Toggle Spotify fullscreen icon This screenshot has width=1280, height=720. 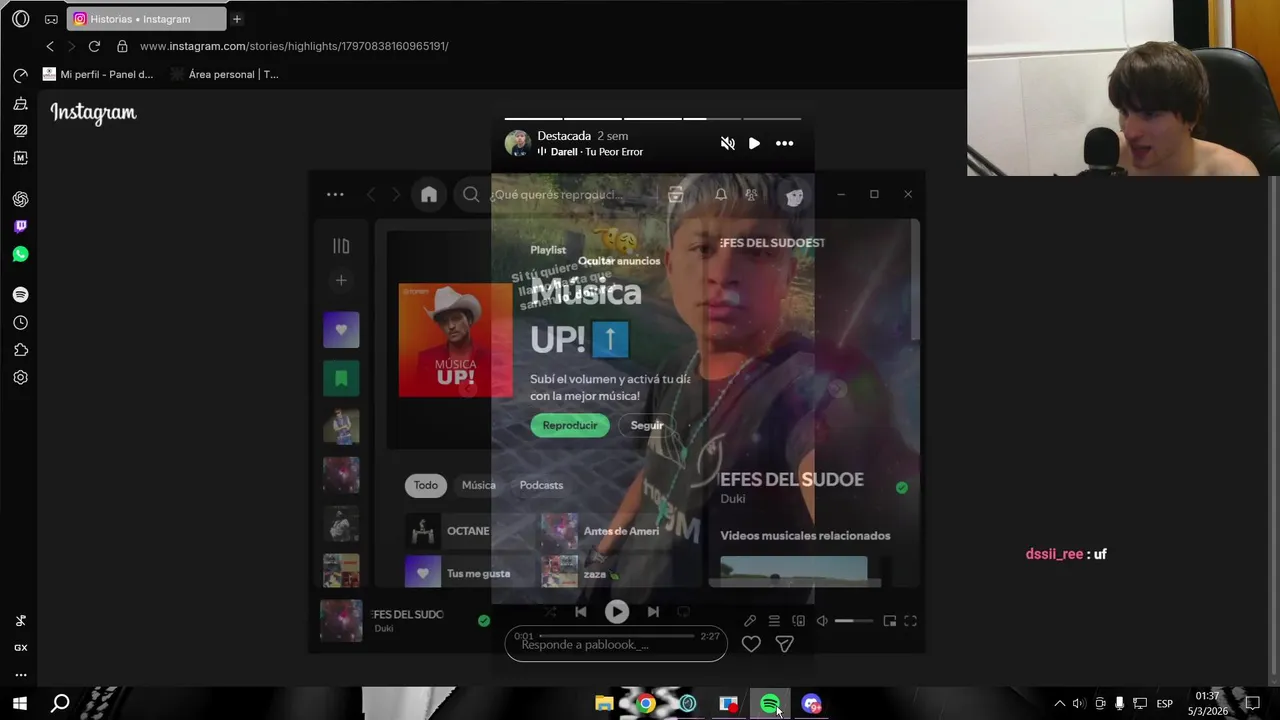pyautogui.click(x=911, y=621)
